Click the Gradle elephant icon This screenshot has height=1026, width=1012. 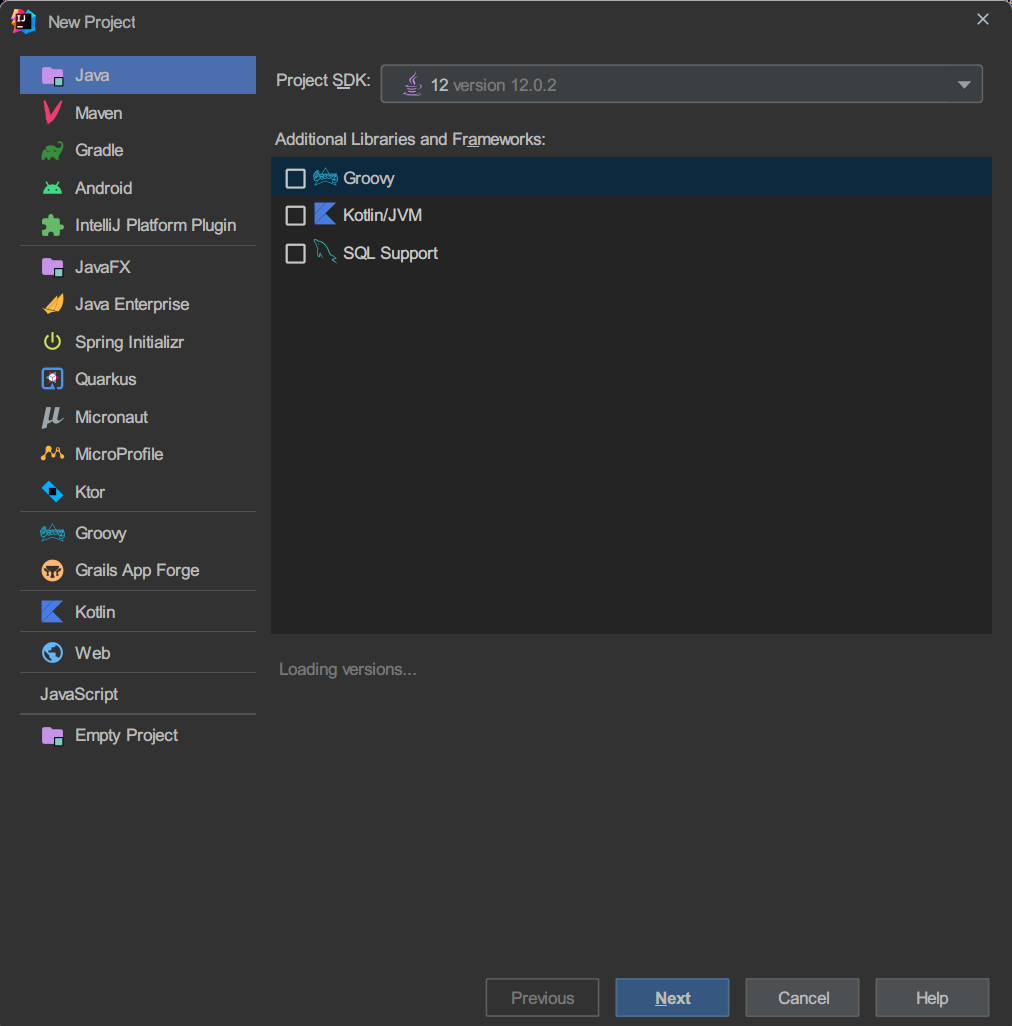point(52,150)
